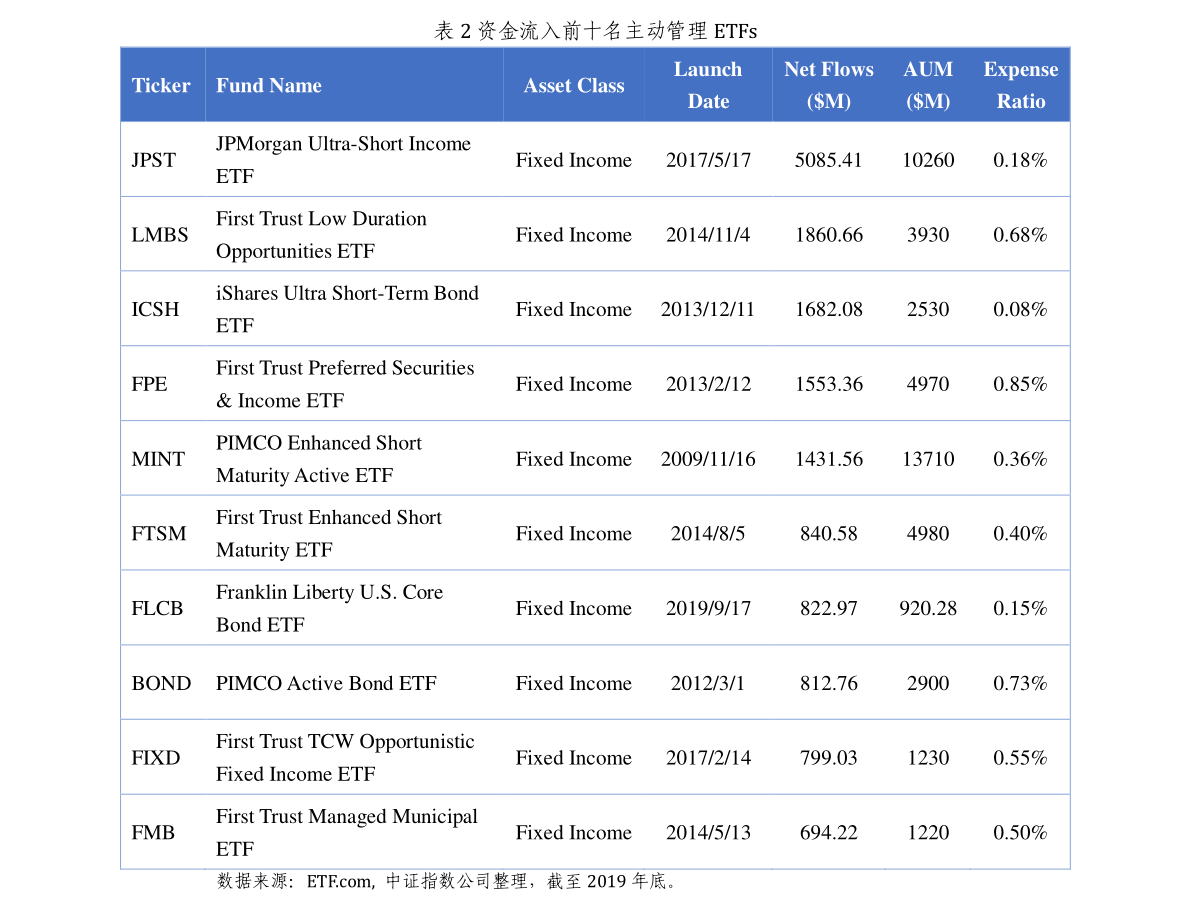Click First Trust Low Duration Opportunities ETF
This screenshot has height=911, width=1191.
[321, 234]
